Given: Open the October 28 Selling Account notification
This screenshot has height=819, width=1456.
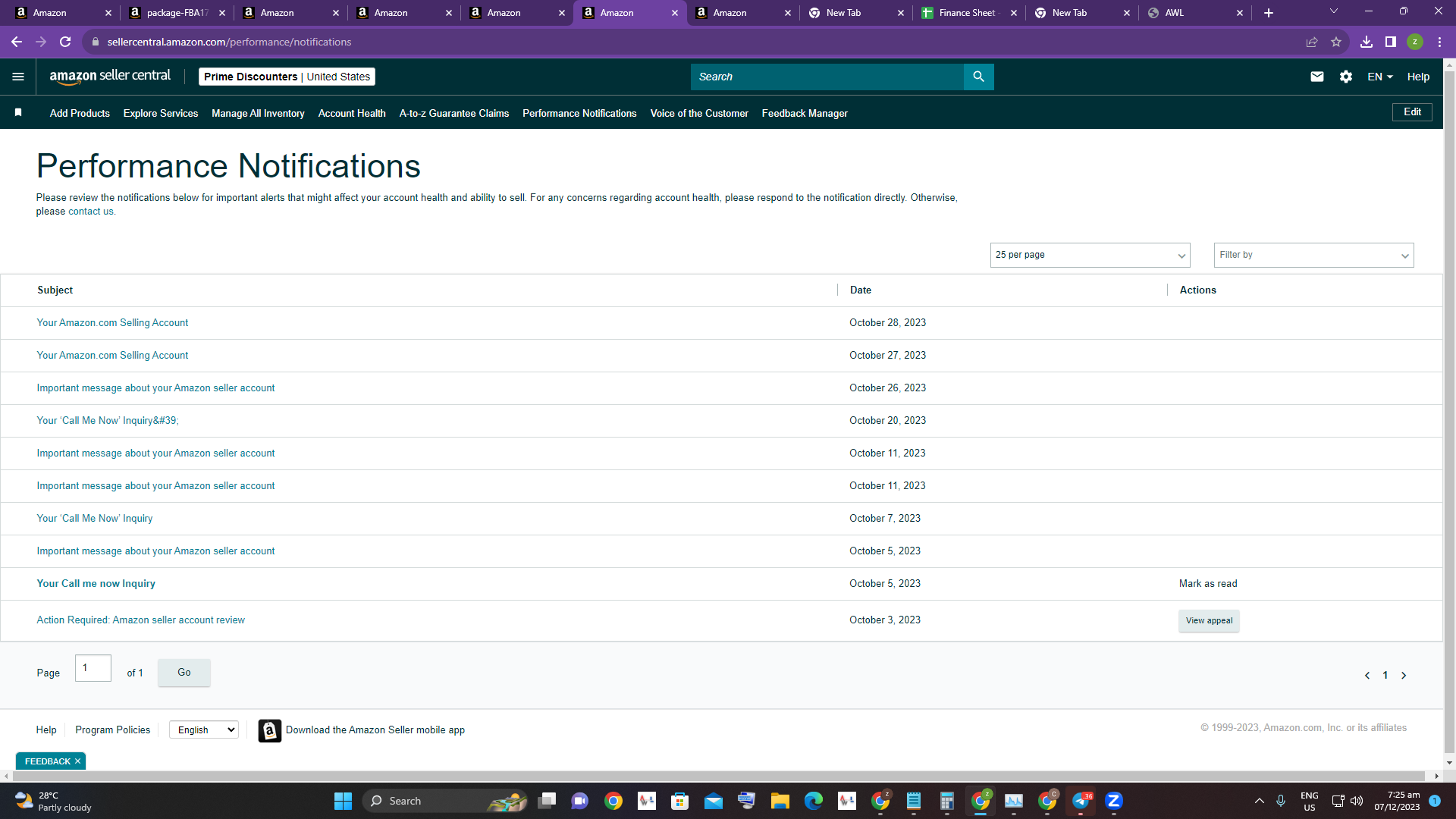Looking at the screenshot, I should pos(112,322).
